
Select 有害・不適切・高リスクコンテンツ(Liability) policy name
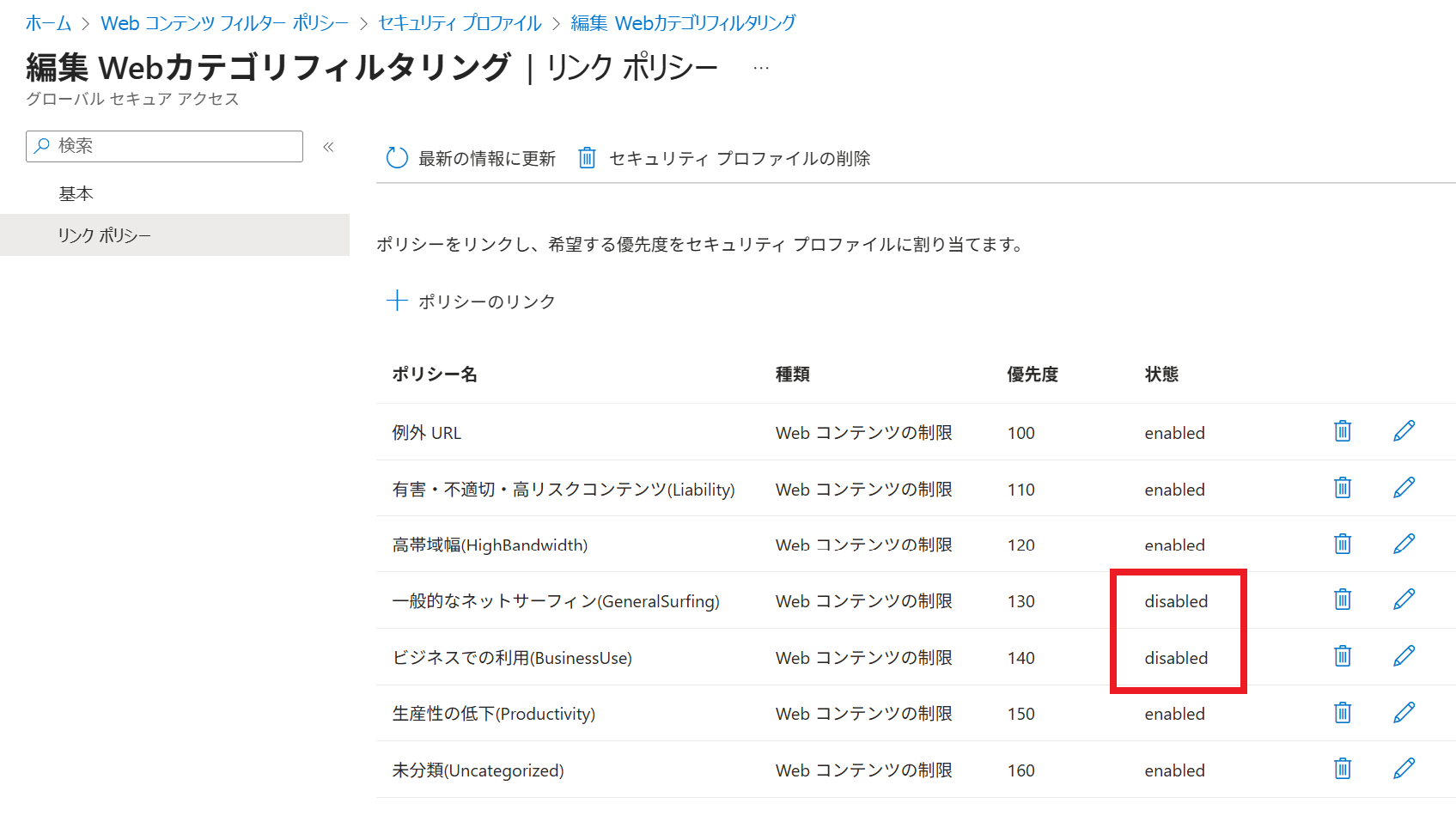pyautogui.click(x=564, y=490)
